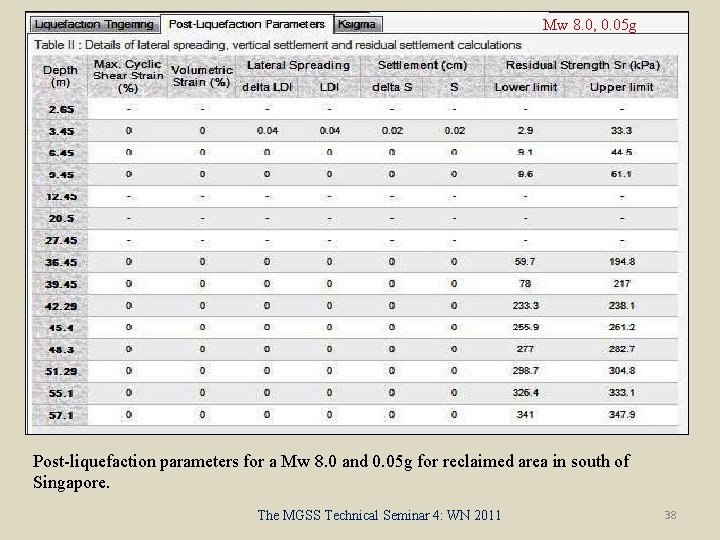The width and height of the screenshot is (720, 540).
Task: Click the upper limit value 217
Action: click(x=622, y=284)
